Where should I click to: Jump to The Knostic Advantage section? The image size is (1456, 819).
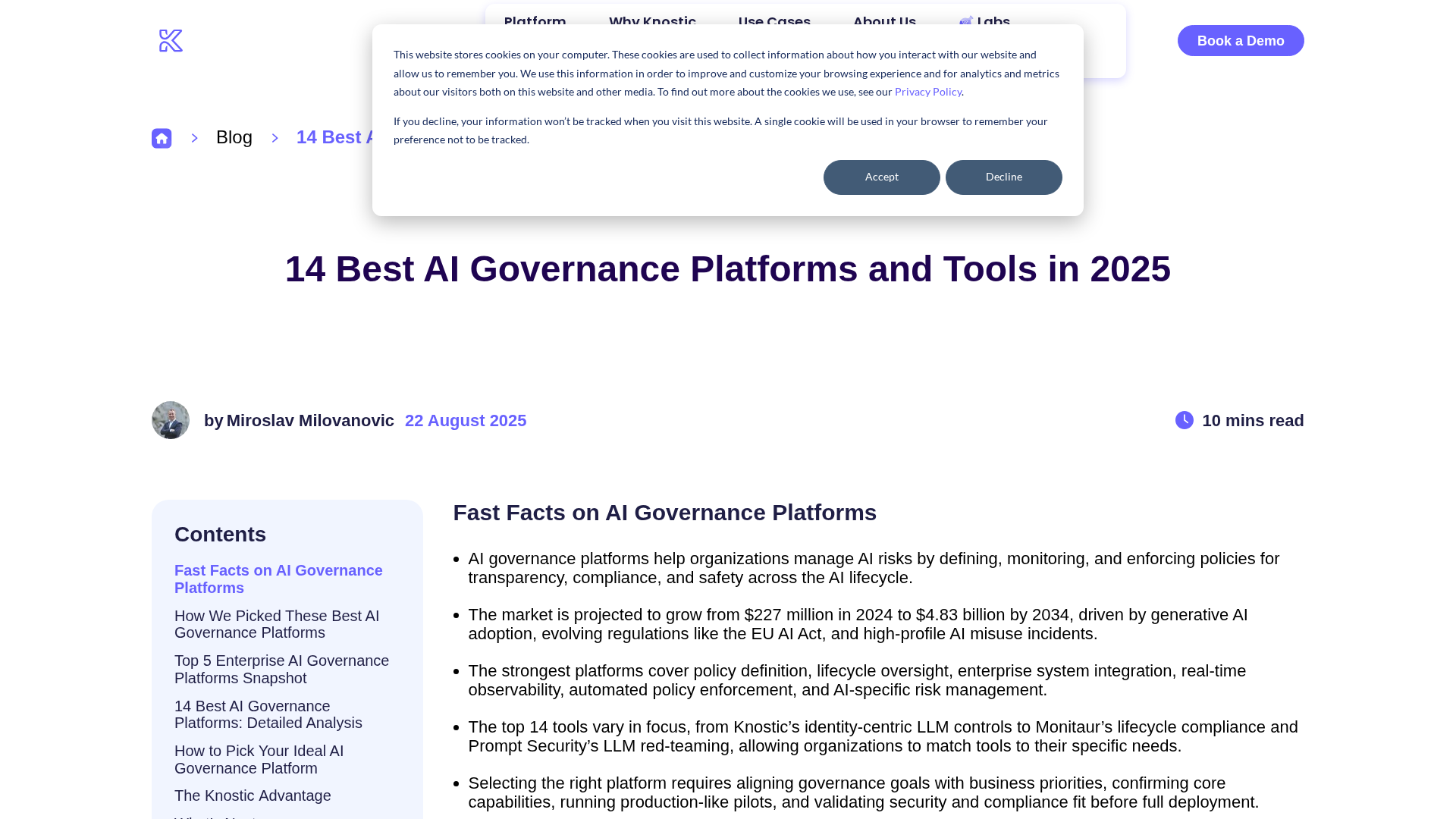click(253, 795)
